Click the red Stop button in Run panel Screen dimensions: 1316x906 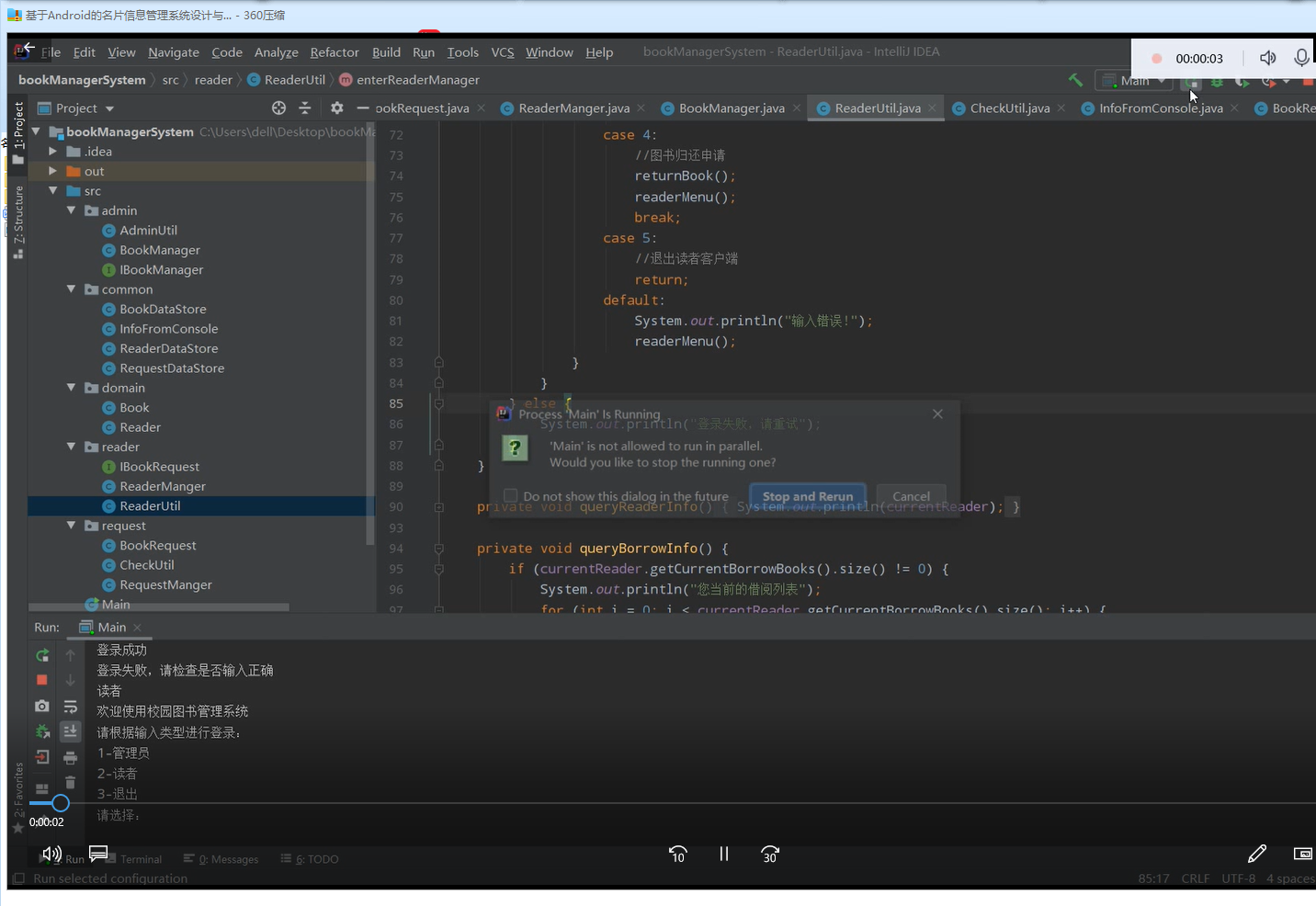click(x=42, y=680)
